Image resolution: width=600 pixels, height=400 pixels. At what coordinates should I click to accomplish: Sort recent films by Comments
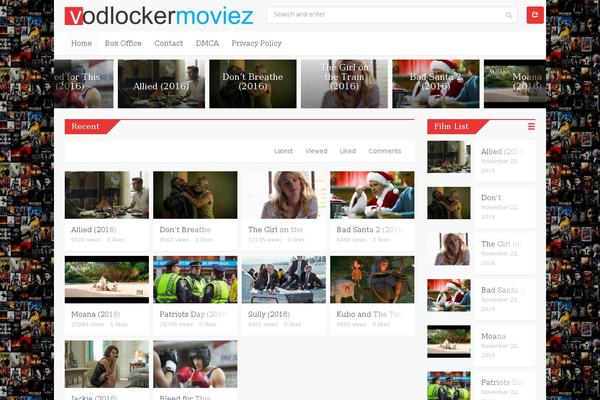[385, 151]
